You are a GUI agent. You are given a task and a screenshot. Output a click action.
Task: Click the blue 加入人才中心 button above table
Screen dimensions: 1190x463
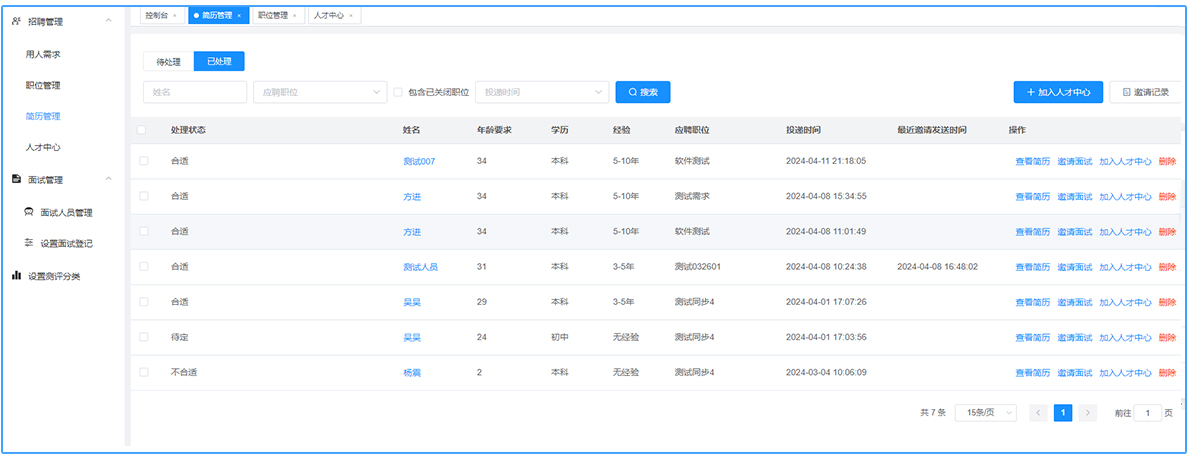pos(1058,92)
